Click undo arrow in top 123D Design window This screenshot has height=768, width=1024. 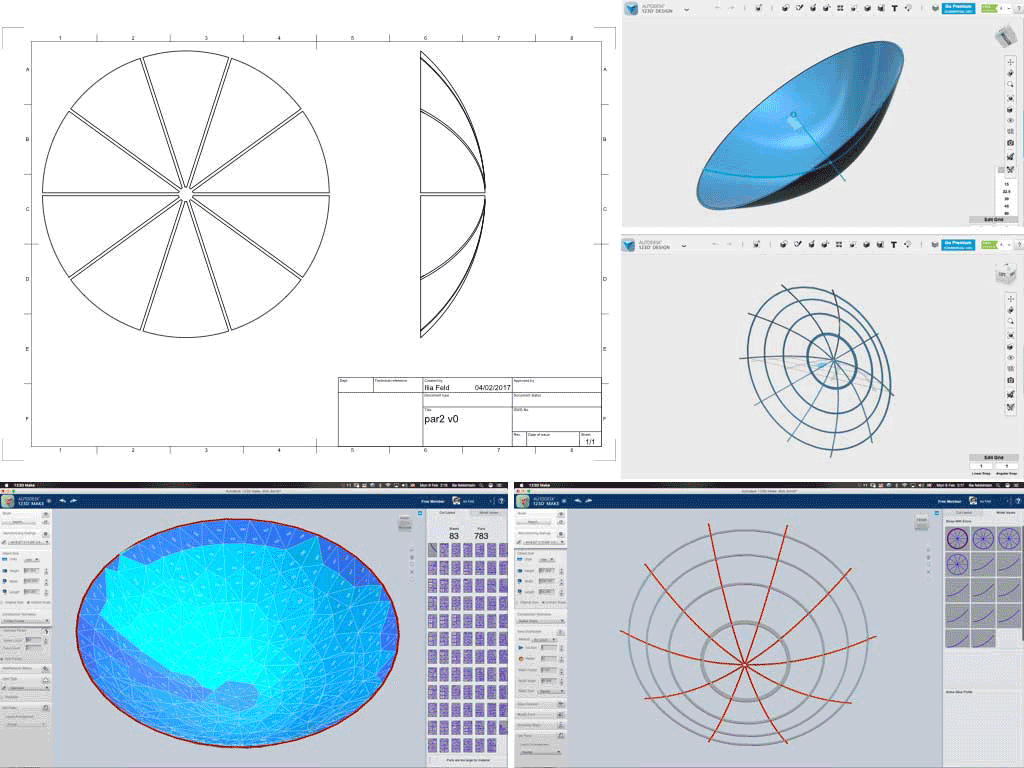point(718,8)
